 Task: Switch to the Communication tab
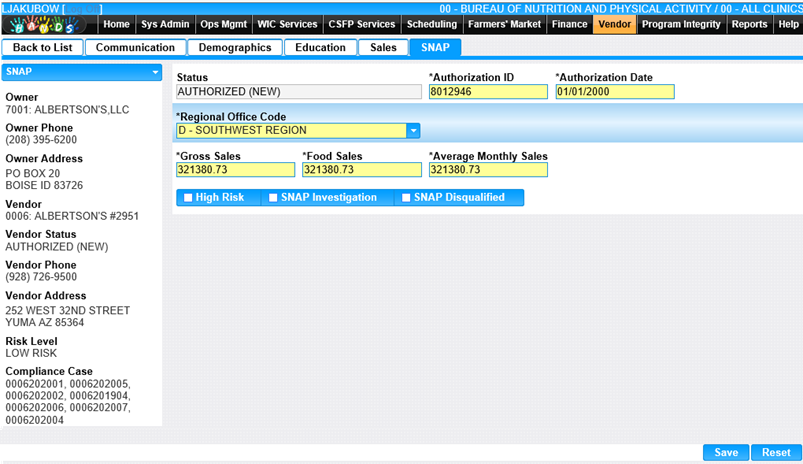[x=135, y=47]
